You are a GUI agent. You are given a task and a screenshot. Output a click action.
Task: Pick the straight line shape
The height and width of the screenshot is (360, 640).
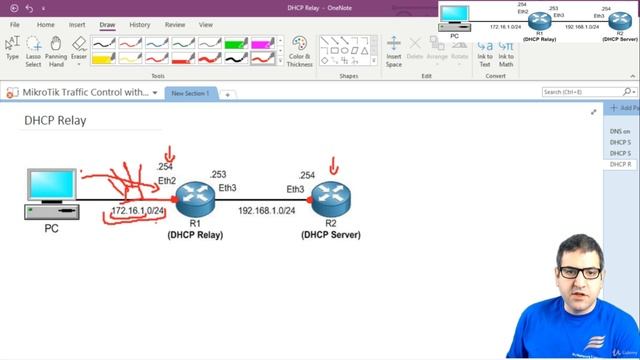(x=324, y=40)
